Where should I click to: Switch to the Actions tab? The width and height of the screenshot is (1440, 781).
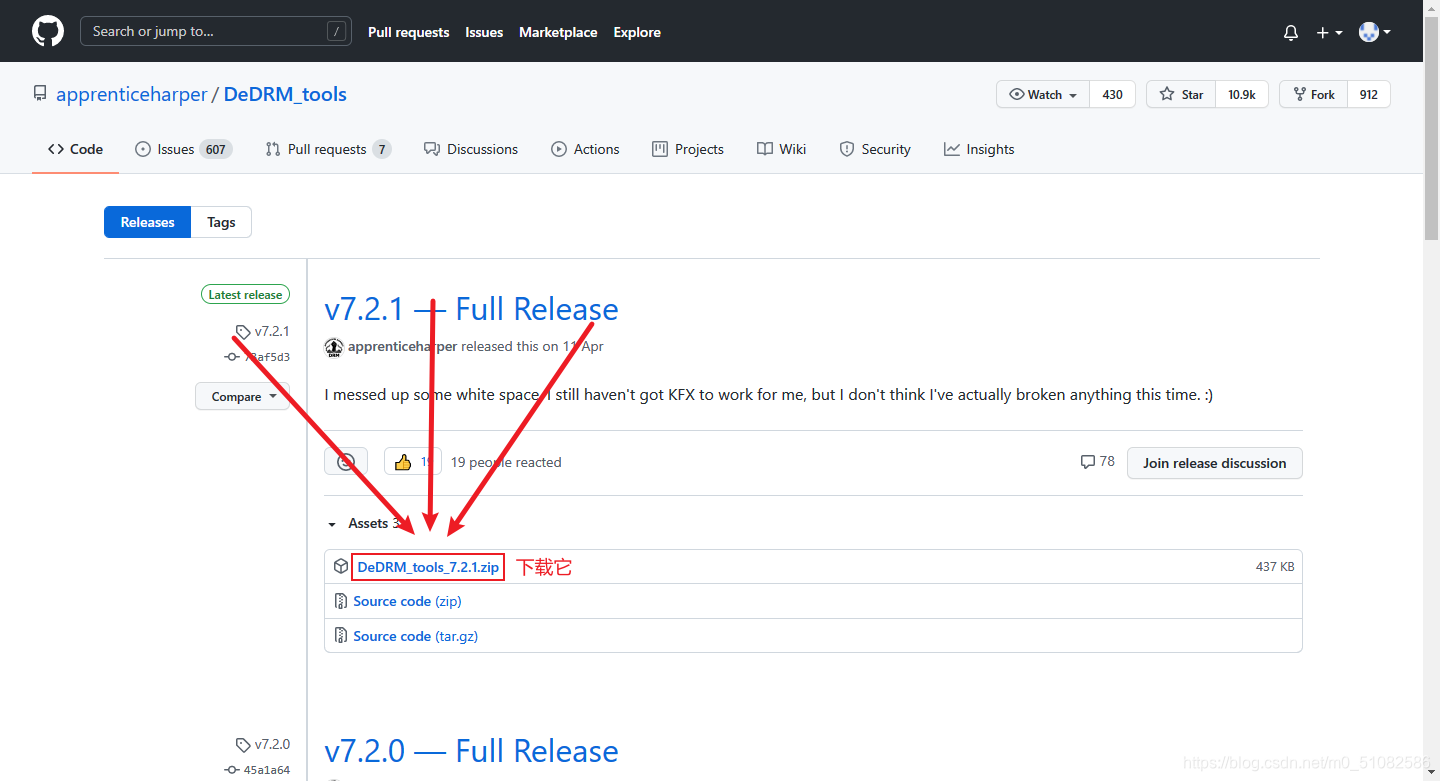pyautogui.click(x=585, y=149)
